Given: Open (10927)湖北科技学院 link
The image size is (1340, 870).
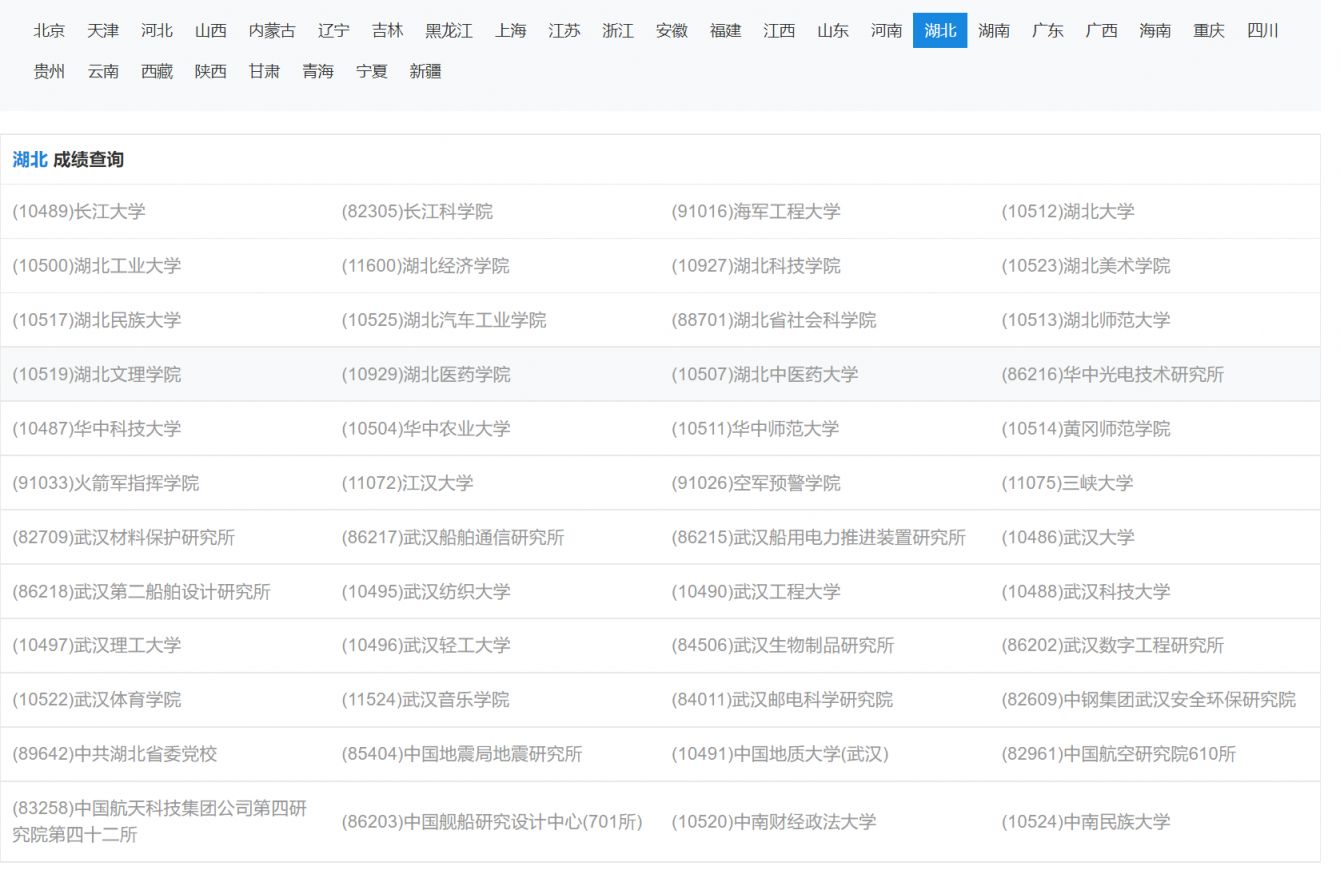Looking at the screenshot, I should (x=756, y=266).
